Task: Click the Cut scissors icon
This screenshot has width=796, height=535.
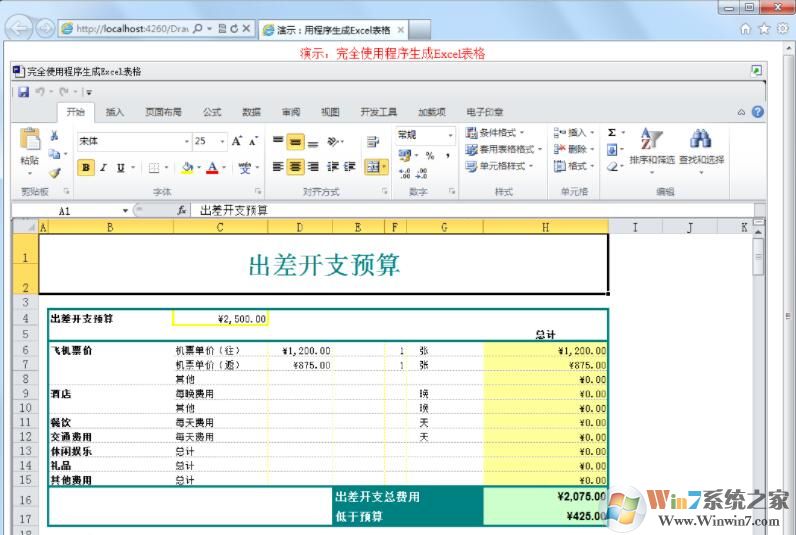Action: (x=54, y=137)
